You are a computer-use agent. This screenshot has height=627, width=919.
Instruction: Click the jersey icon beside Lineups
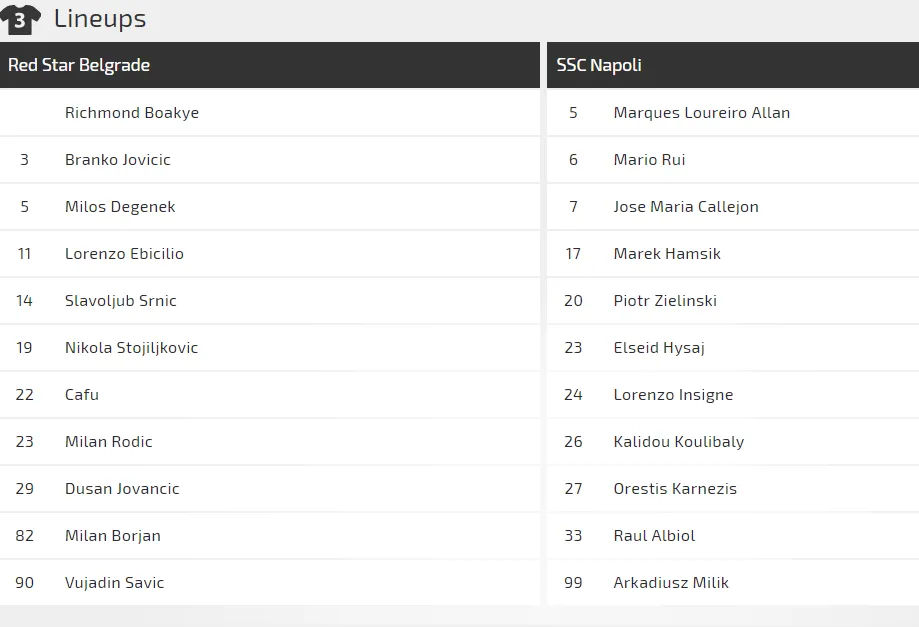pyautogui.click(x=21, y=19)
